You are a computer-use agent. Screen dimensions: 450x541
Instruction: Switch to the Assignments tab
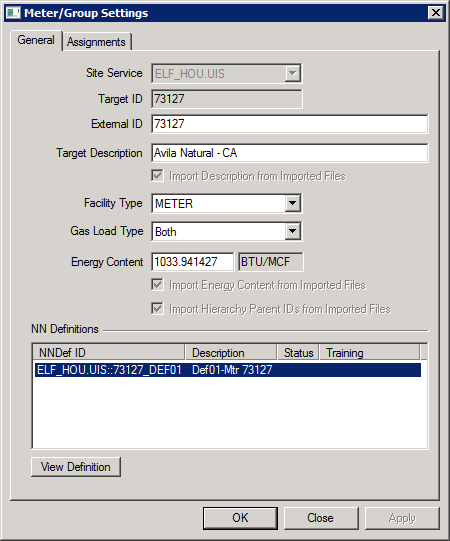coord(96,42)
